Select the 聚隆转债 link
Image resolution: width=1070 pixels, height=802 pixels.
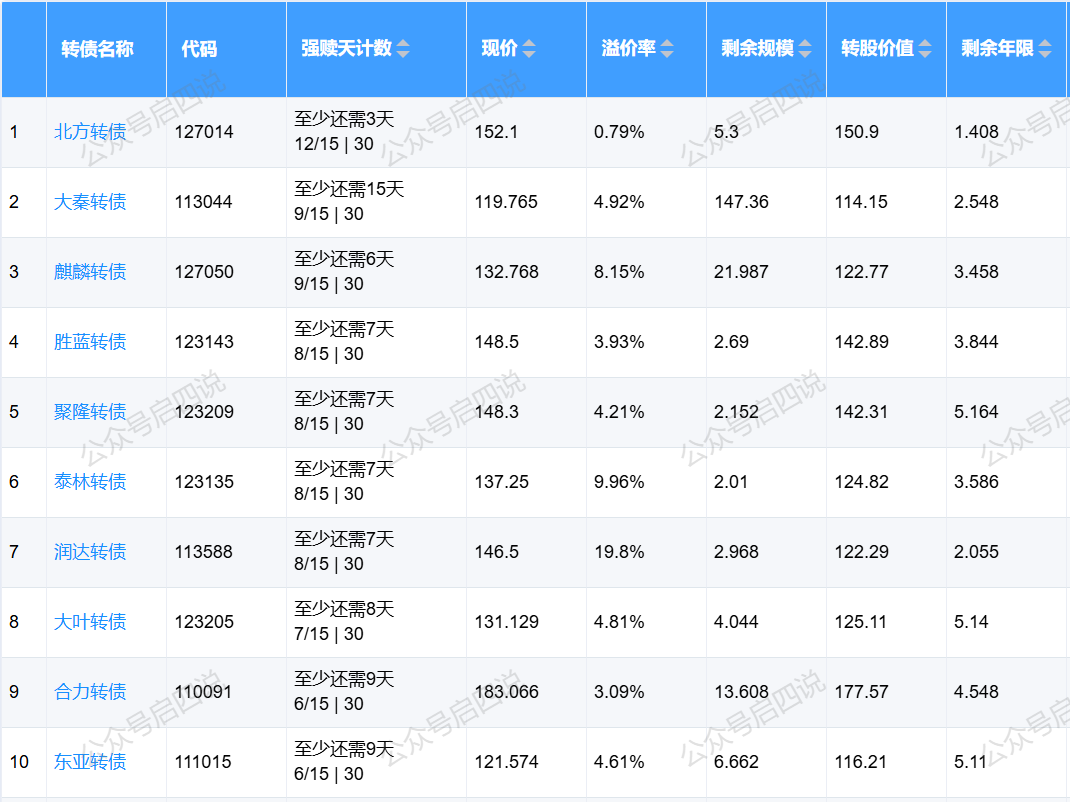(x=90, y=412)
